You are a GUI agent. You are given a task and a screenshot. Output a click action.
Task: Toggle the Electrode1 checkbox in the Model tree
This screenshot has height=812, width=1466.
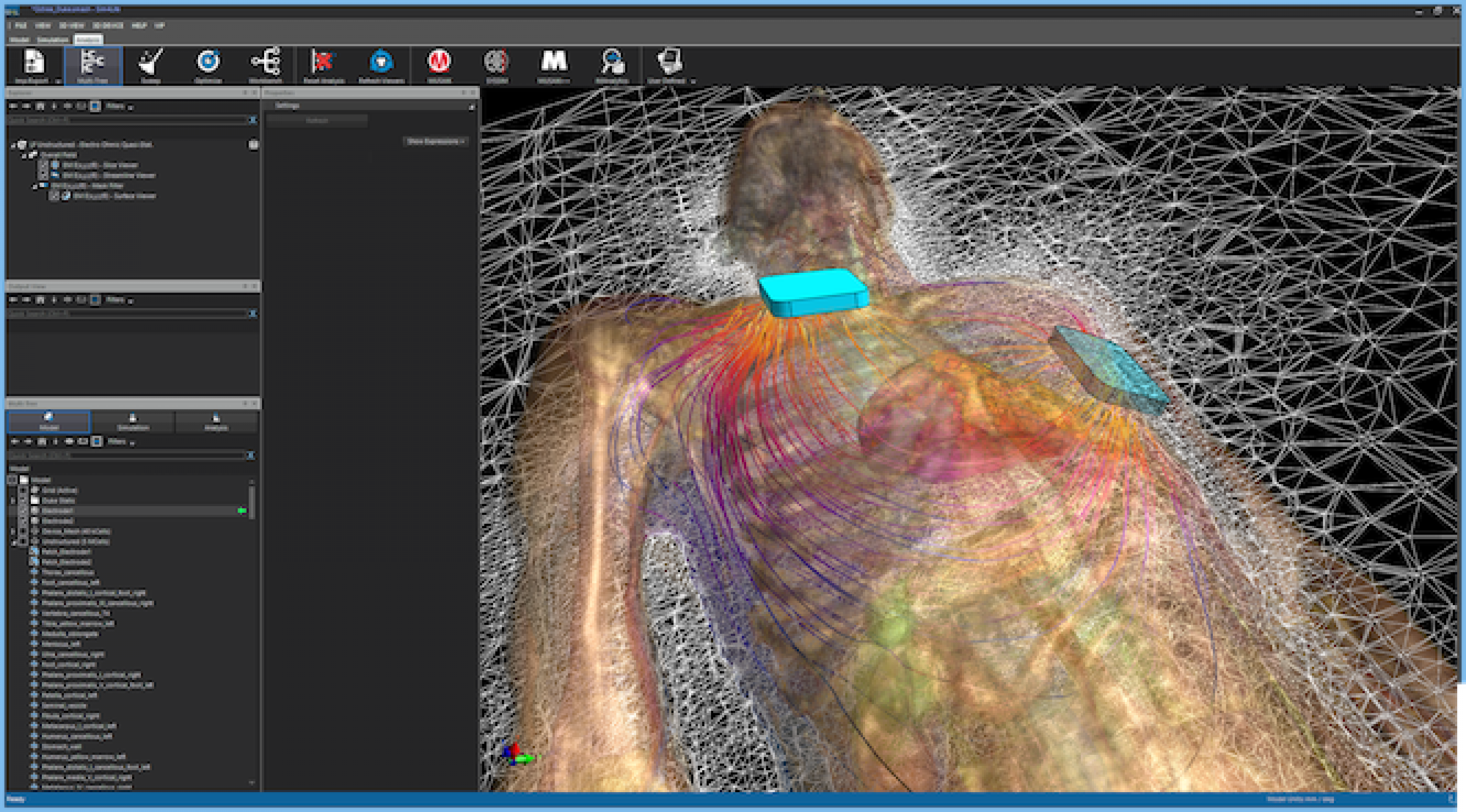point(23,511)
